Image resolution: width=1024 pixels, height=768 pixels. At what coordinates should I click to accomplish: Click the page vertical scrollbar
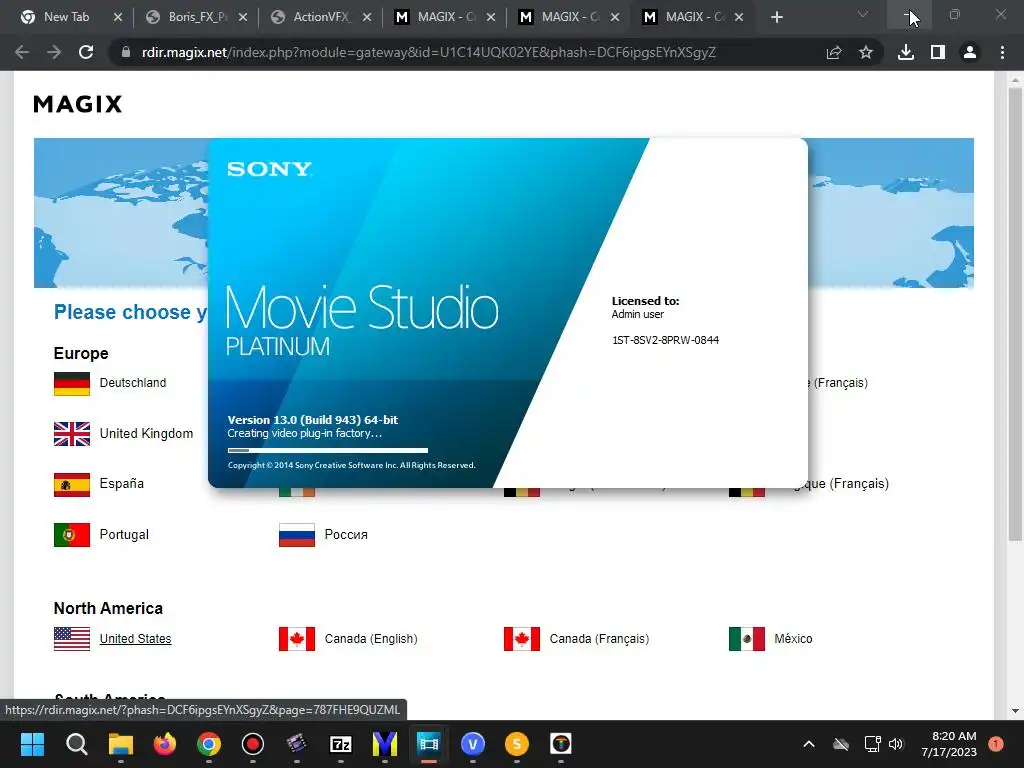pyautogui.click(x=1015, y=313)
